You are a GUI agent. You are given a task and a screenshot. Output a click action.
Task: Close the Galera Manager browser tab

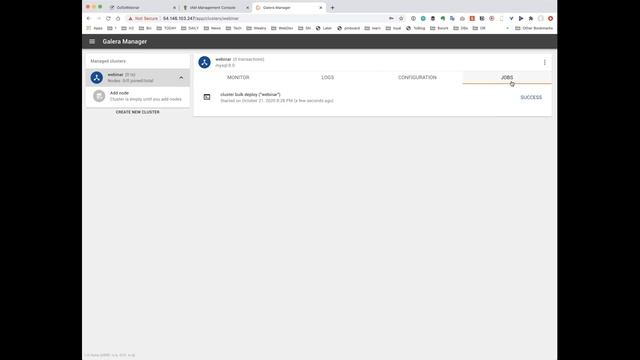[x=321, y=8]
